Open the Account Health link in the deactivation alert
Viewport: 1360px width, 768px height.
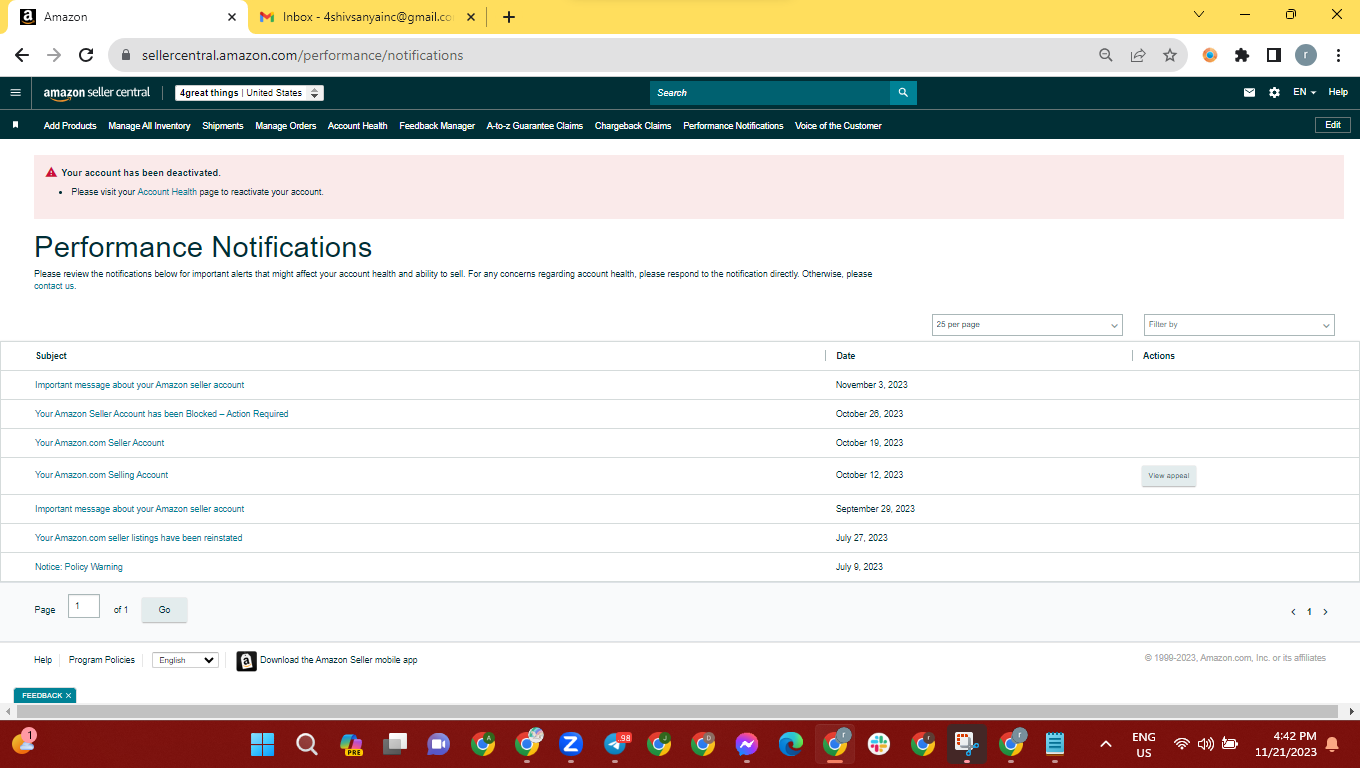pyautogui.click(x=167, y=192)
